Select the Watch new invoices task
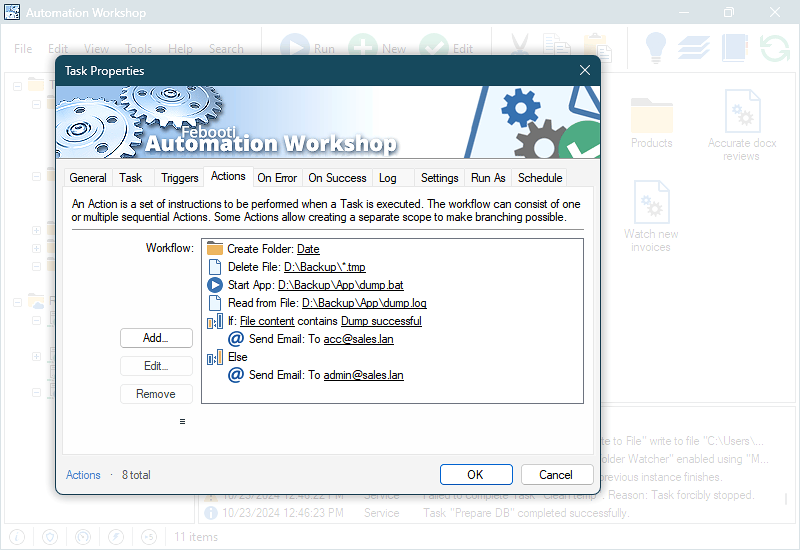 pyautogui.click(x=651, y=216)
